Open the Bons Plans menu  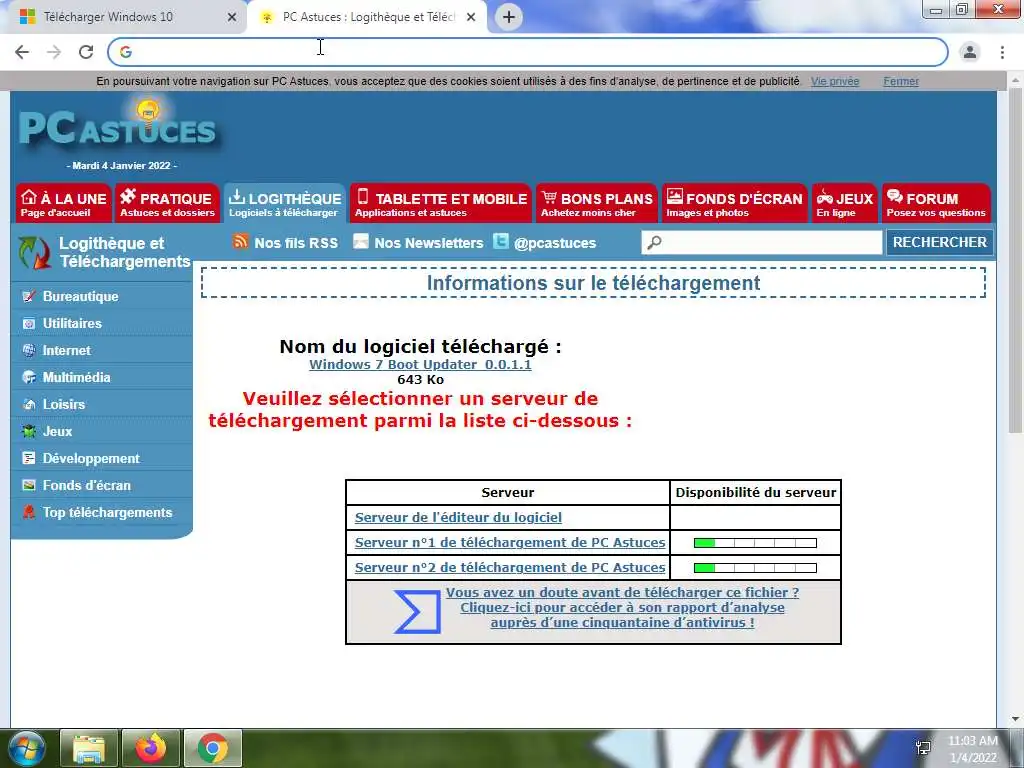(x=597, y=203)
